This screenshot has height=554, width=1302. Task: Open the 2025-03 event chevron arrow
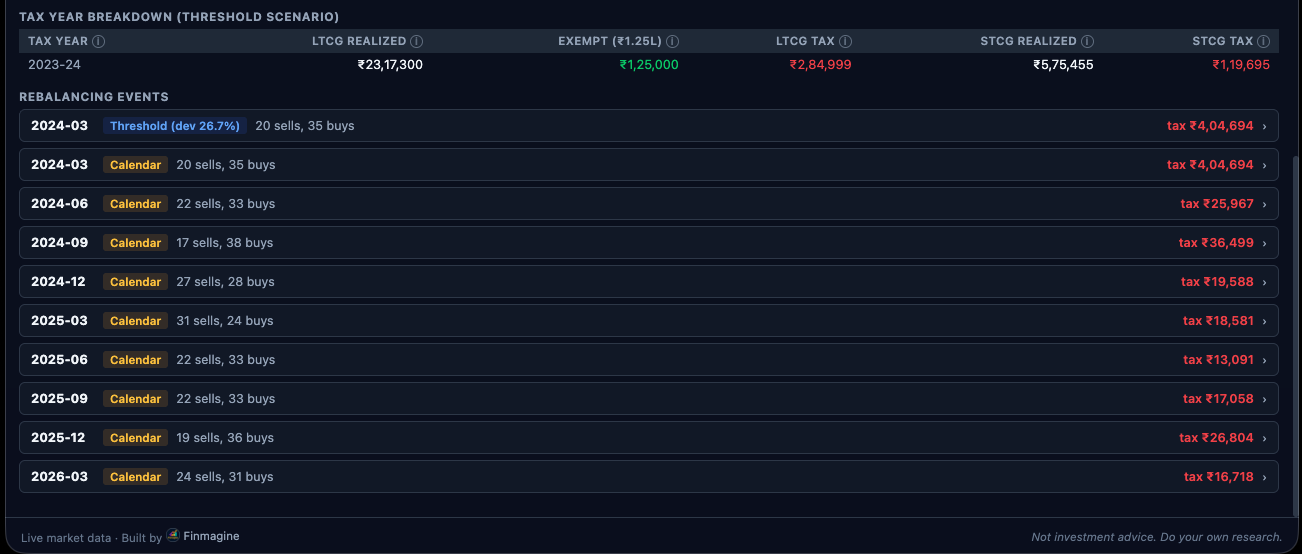(x=1265, y=321)
